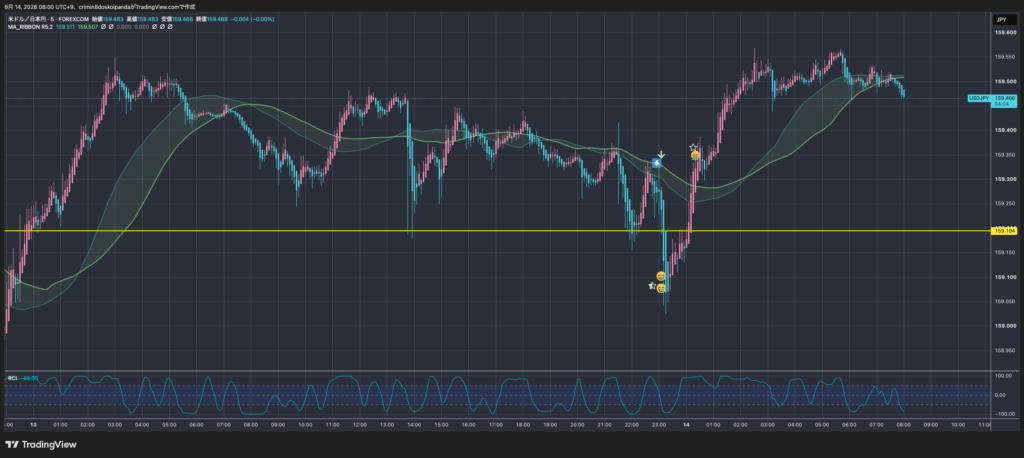The width and height of the screenshot is (1024, 458).
Task: Click the RCI axis label −100.00
Action: click(x=1004, y=414)
